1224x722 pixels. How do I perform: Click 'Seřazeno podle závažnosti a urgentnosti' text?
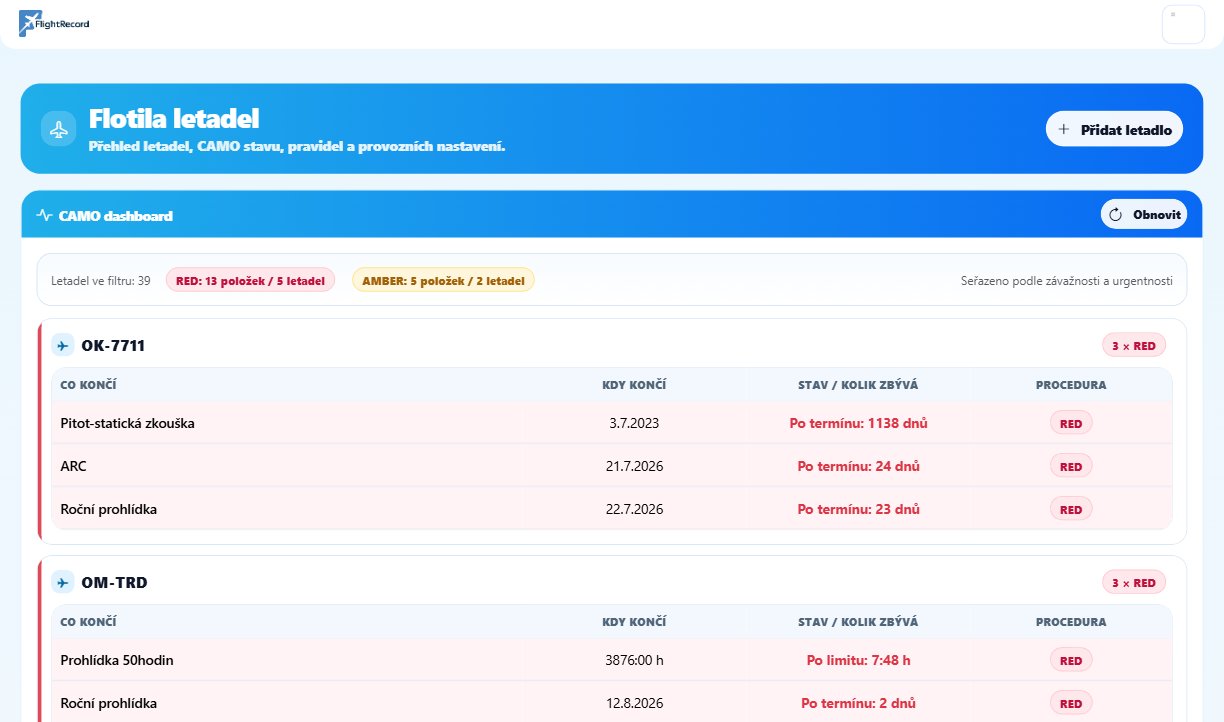point(1066,280)
